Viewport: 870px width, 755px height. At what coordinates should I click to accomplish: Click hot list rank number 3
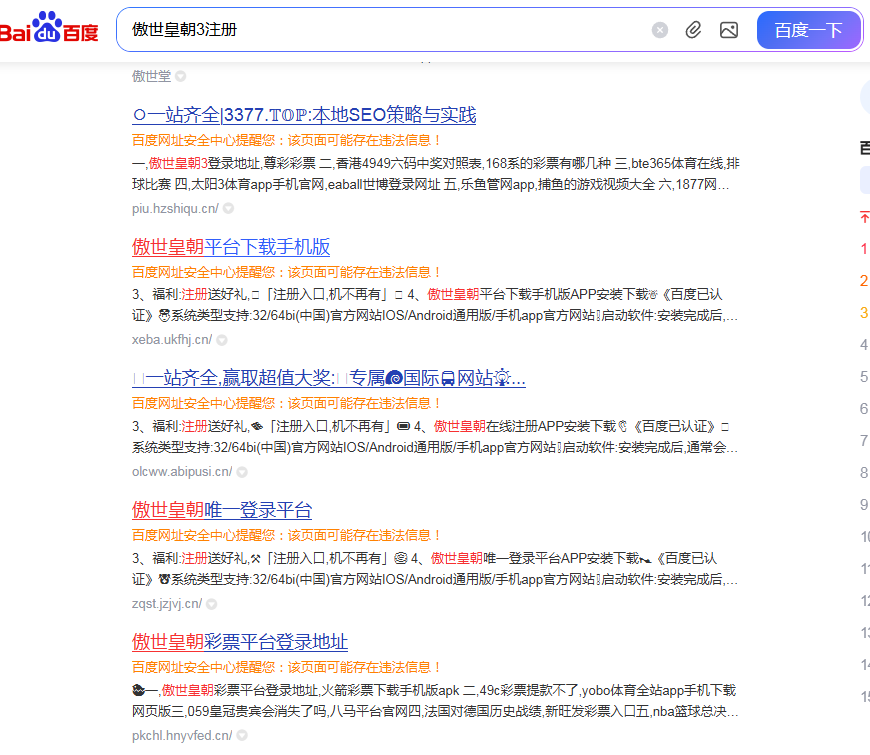click(864, 313)
